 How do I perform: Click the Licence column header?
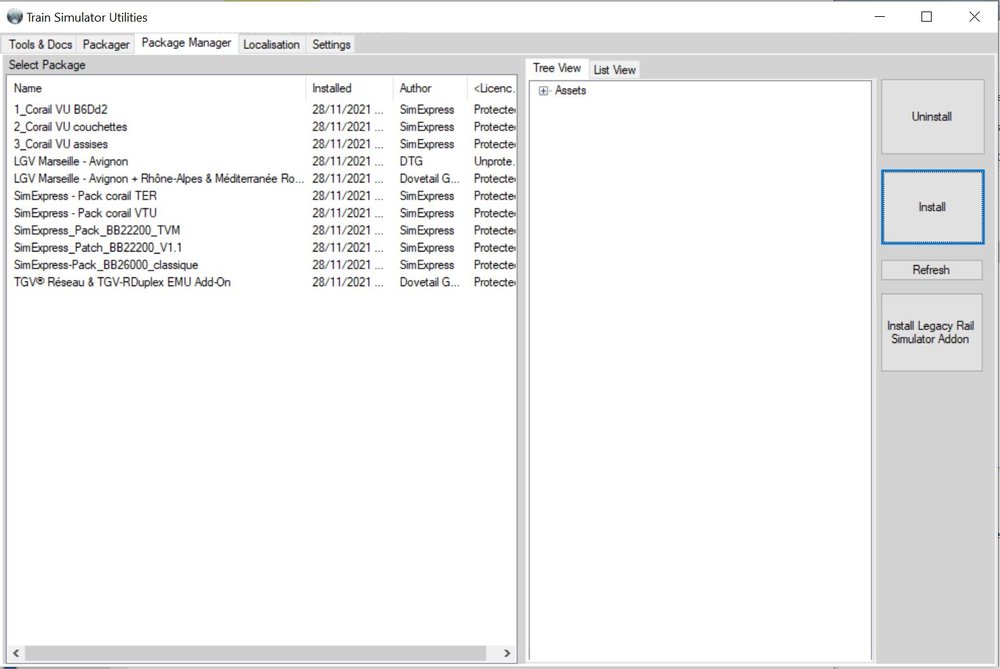click(492, 88)
